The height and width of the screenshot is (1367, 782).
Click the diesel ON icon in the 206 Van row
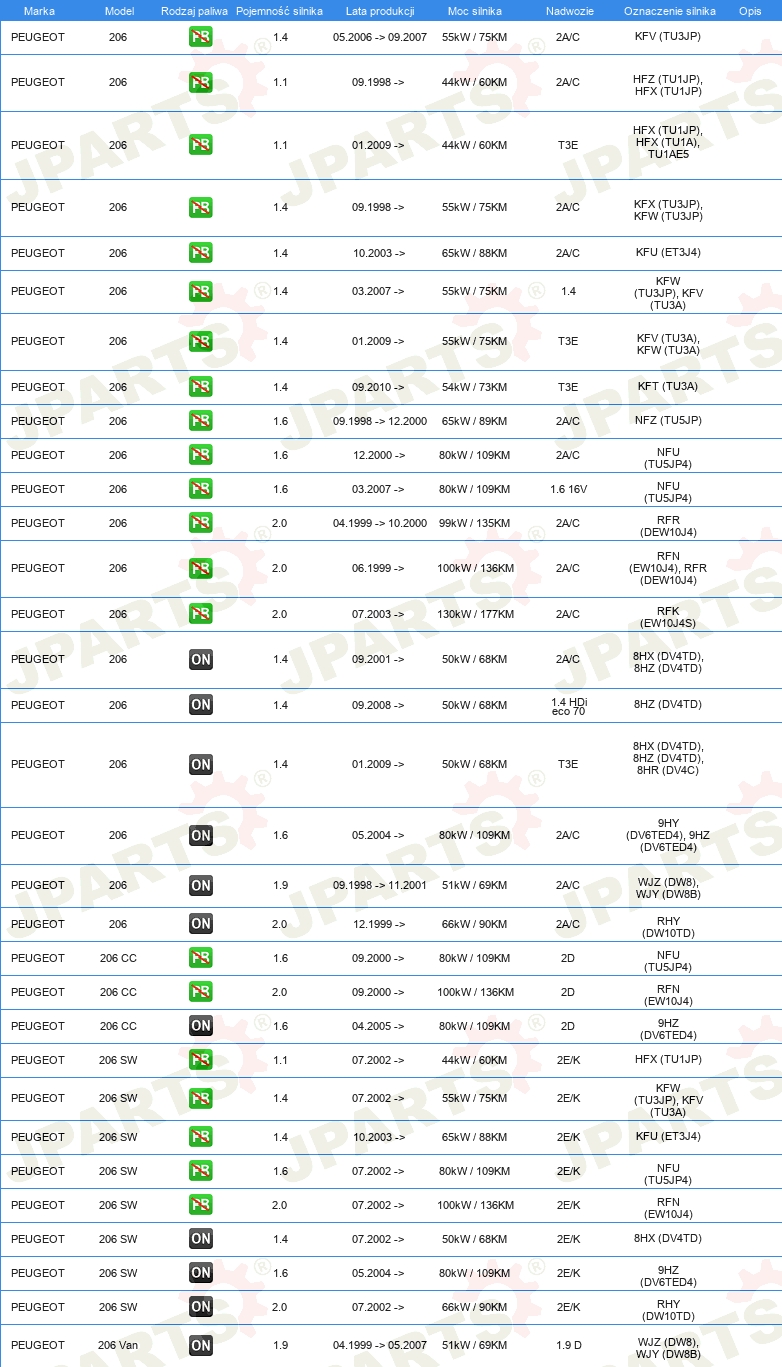[201, 1345]
